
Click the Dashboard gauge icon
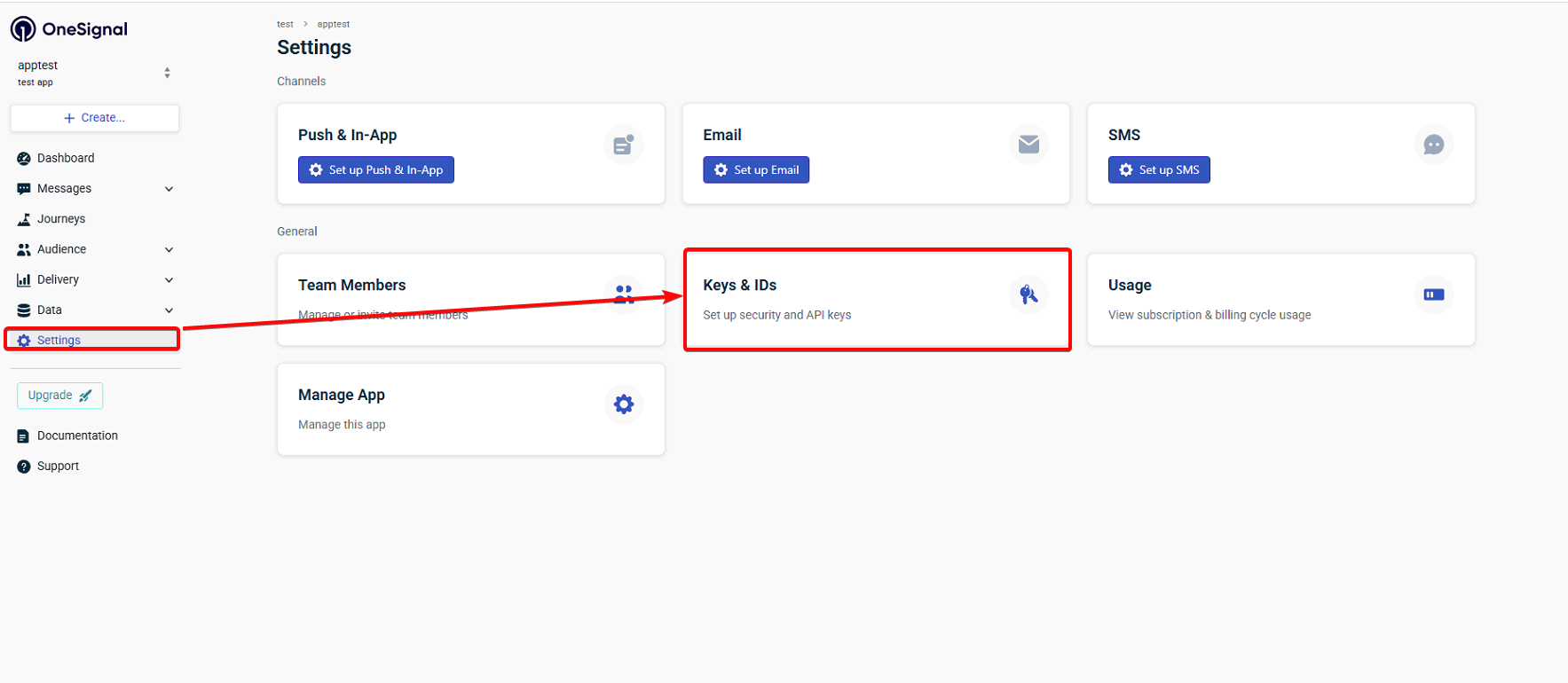click(x=24, y=159)
